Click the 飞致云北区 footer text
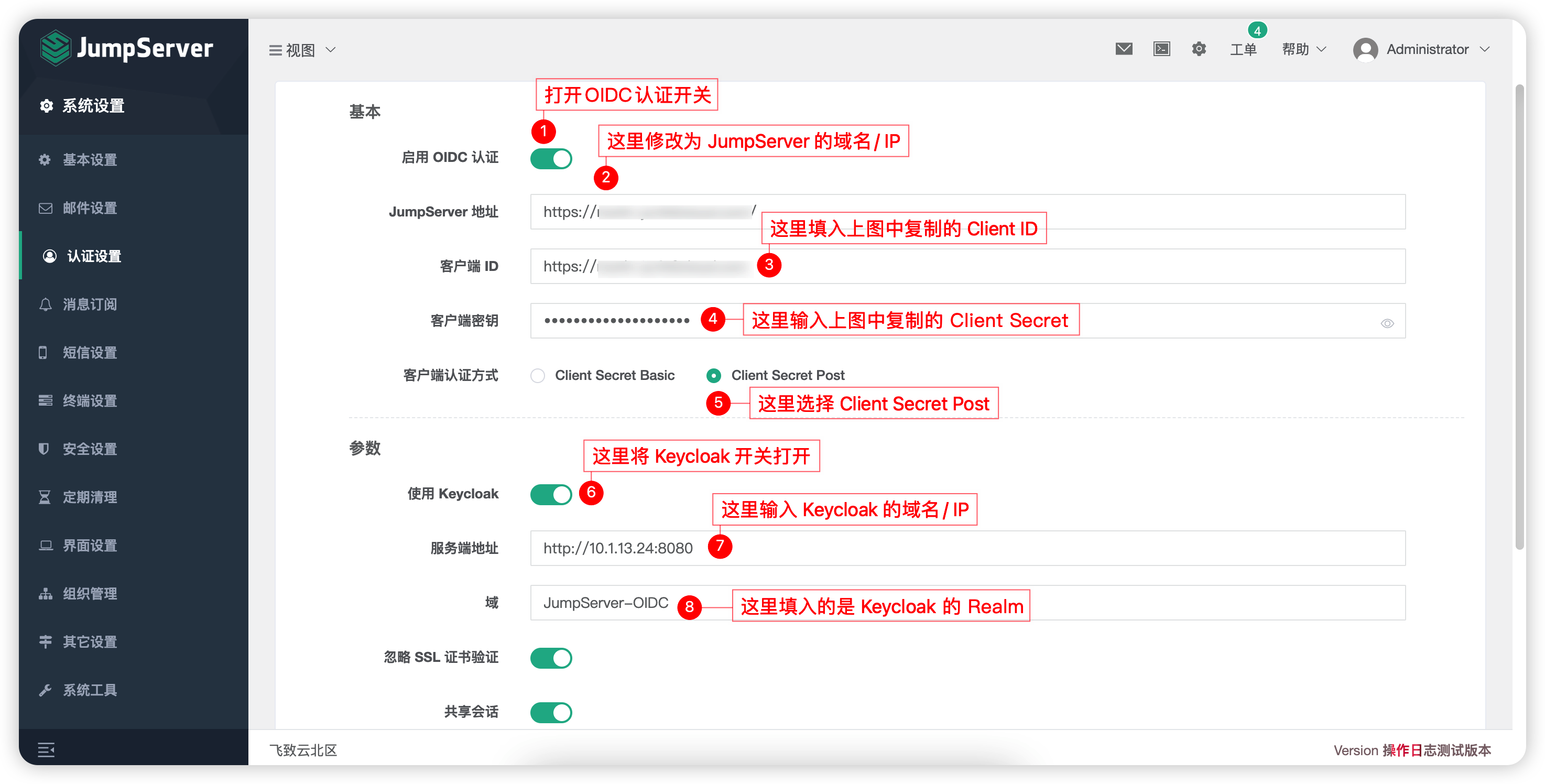 tap(303, 750)
